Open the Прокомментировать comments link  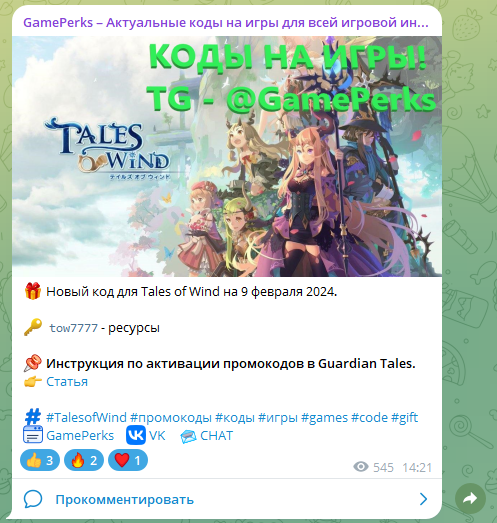point(124,499)
